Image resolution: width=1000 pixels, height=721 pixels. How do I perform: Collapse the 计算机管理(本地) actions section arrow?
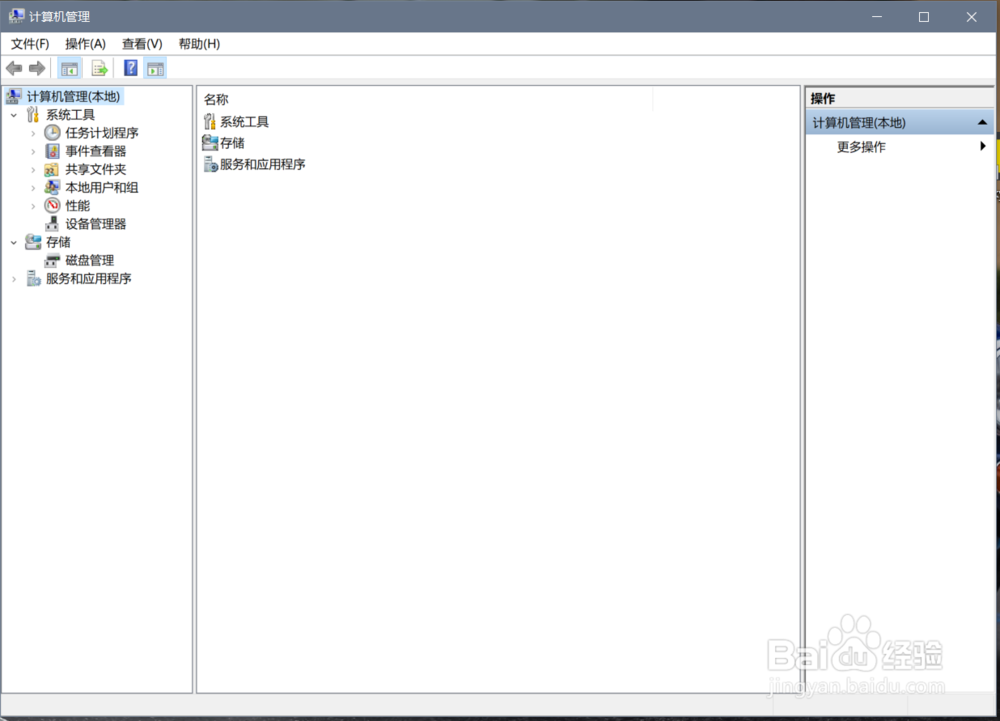(982, 122)
